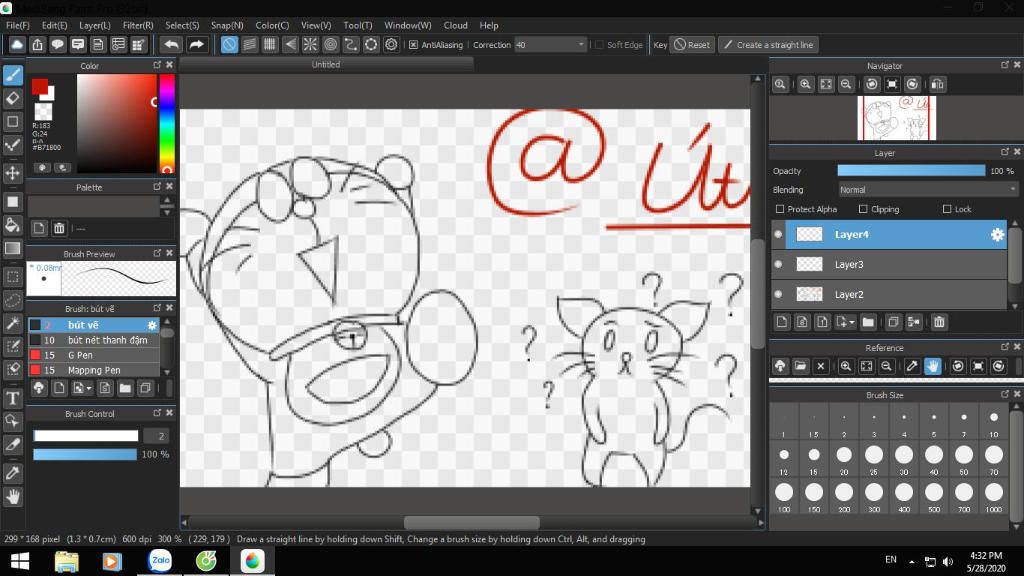Open the Filter menu

click(138, 25)
